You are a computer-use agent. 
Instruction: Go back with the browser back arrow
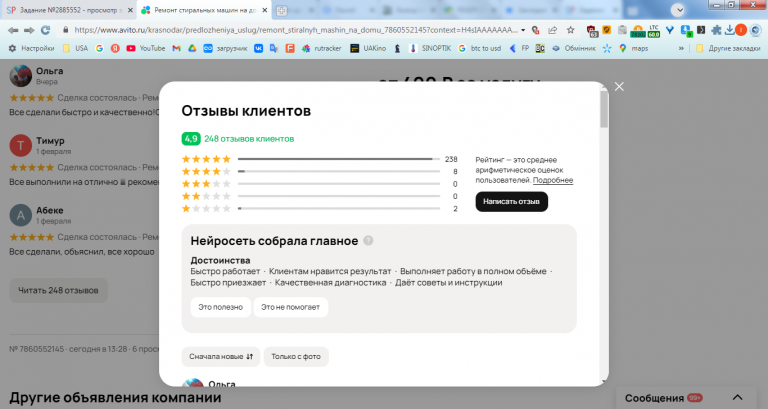13,30
